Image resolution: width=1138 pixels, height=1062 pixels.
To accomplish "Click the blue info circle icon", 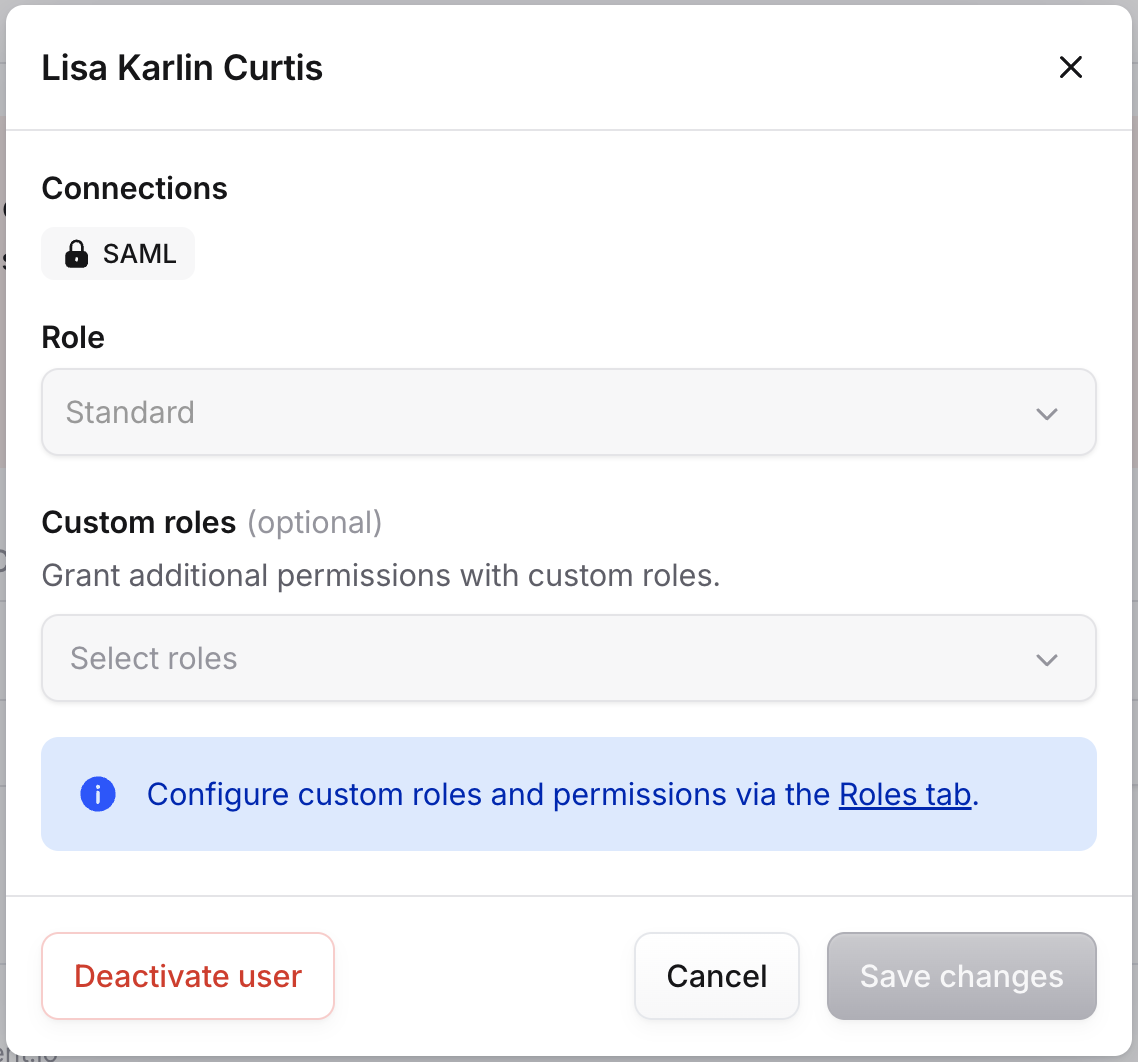I will [98, 795].
